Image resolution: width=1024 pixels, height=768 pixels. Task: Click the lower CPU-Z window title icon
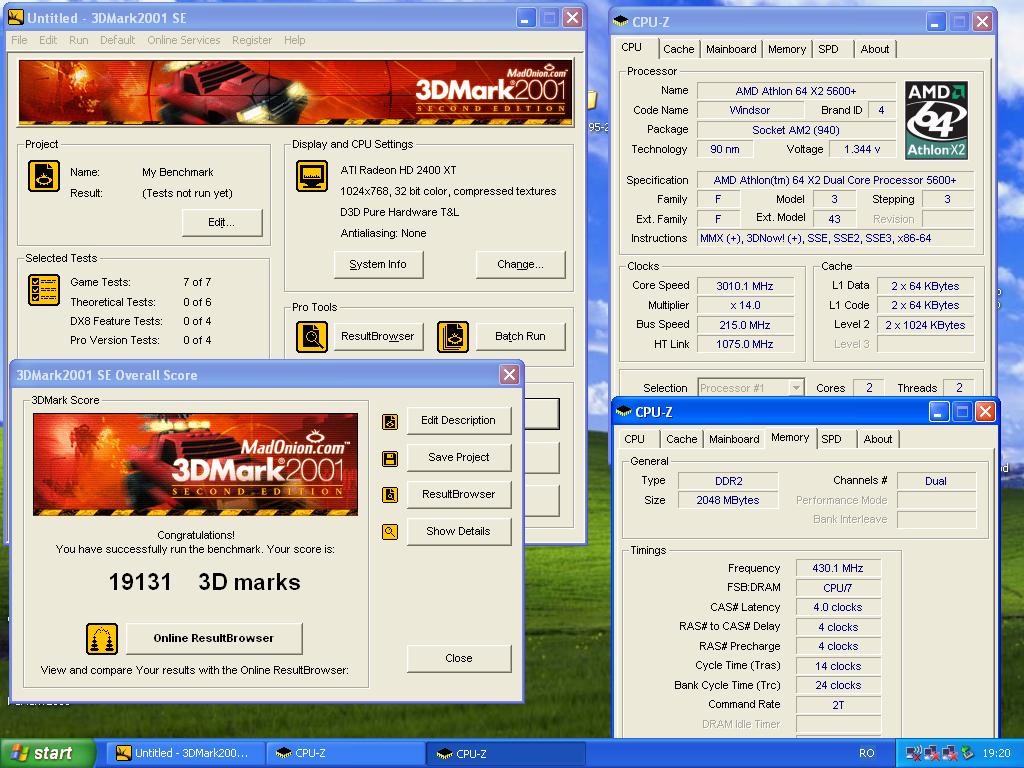pyautogui.click(x=624, y=411)
